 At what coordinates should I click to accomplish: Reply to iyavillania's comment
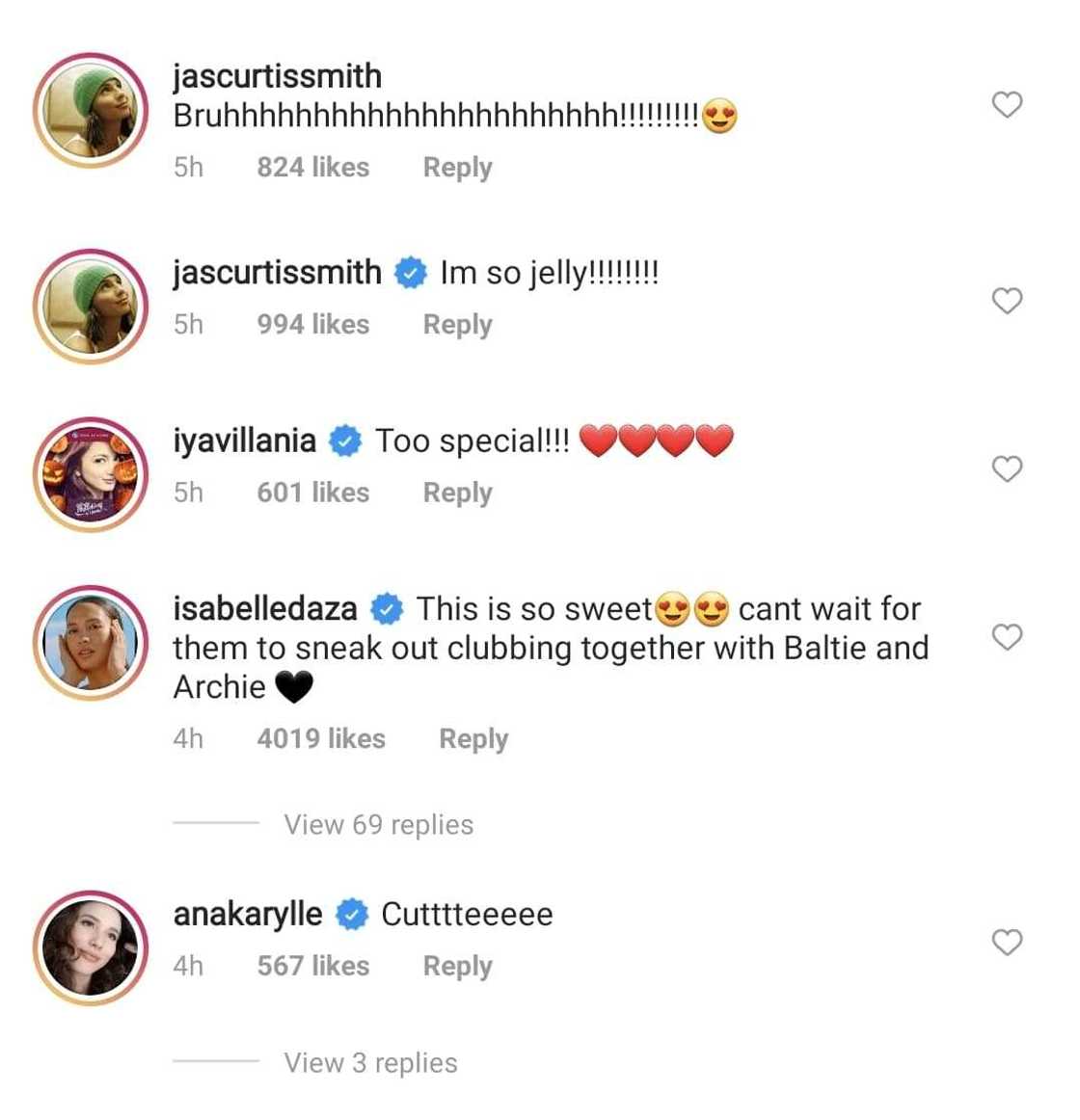457,493
